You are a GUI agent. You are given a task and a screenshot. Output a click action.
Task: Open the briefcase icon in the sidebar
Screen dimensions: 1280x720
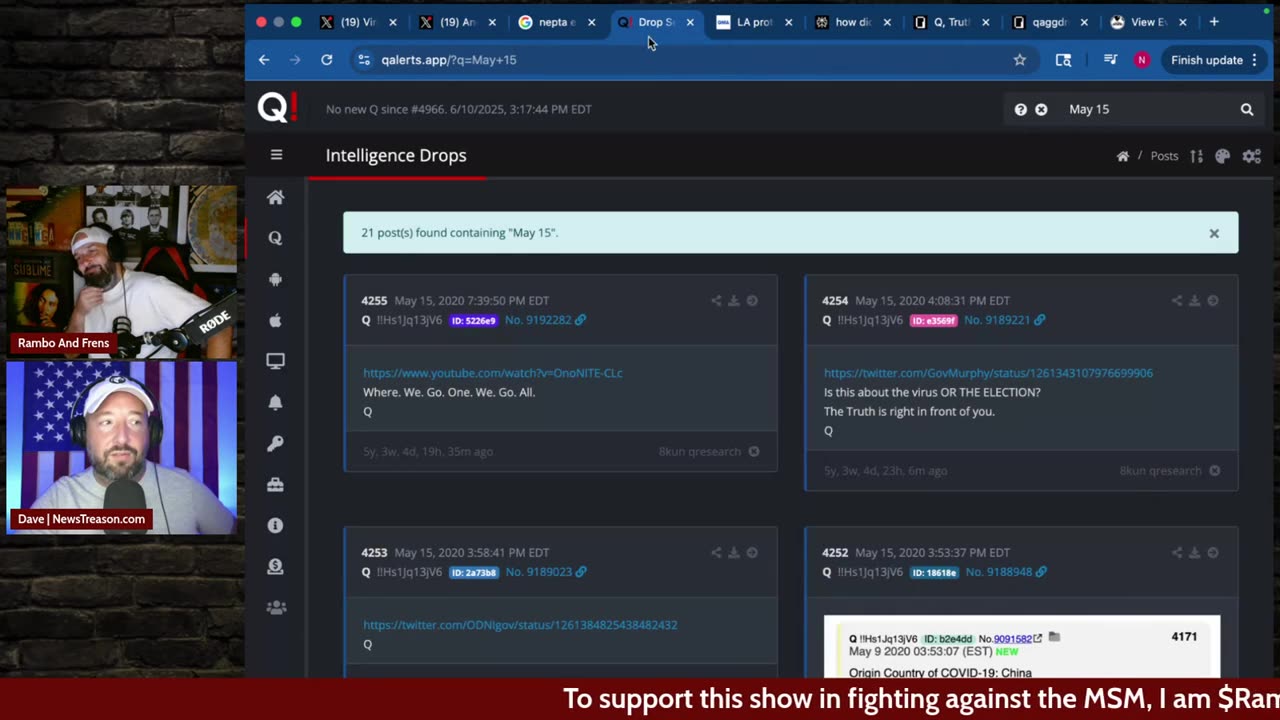(x=276, y=484)
